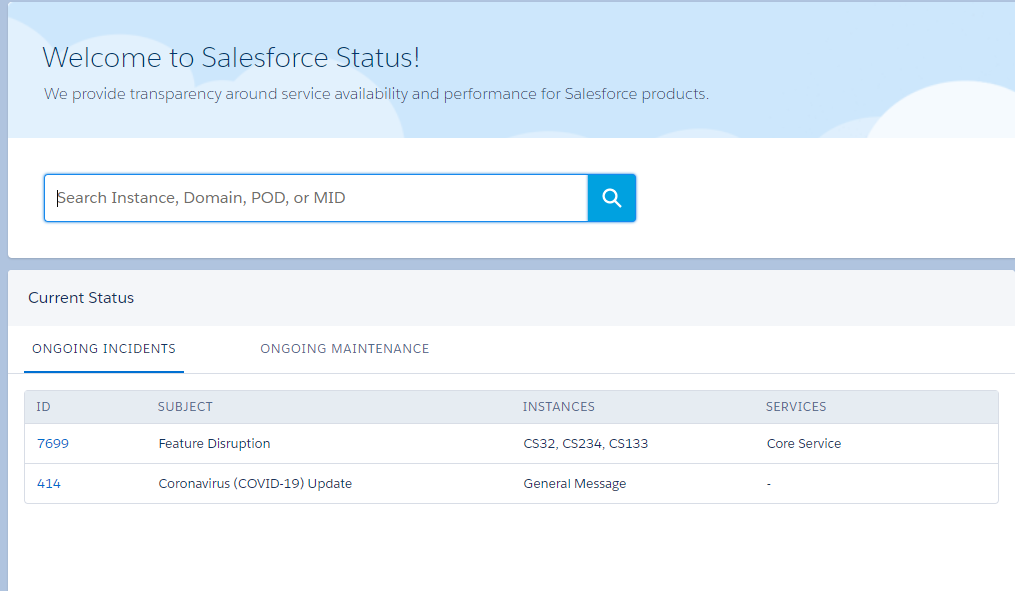Switch to the Ongoing Incidents tab
The width and height of the screenshot is (1015, 591).
[x=104, y=349]
